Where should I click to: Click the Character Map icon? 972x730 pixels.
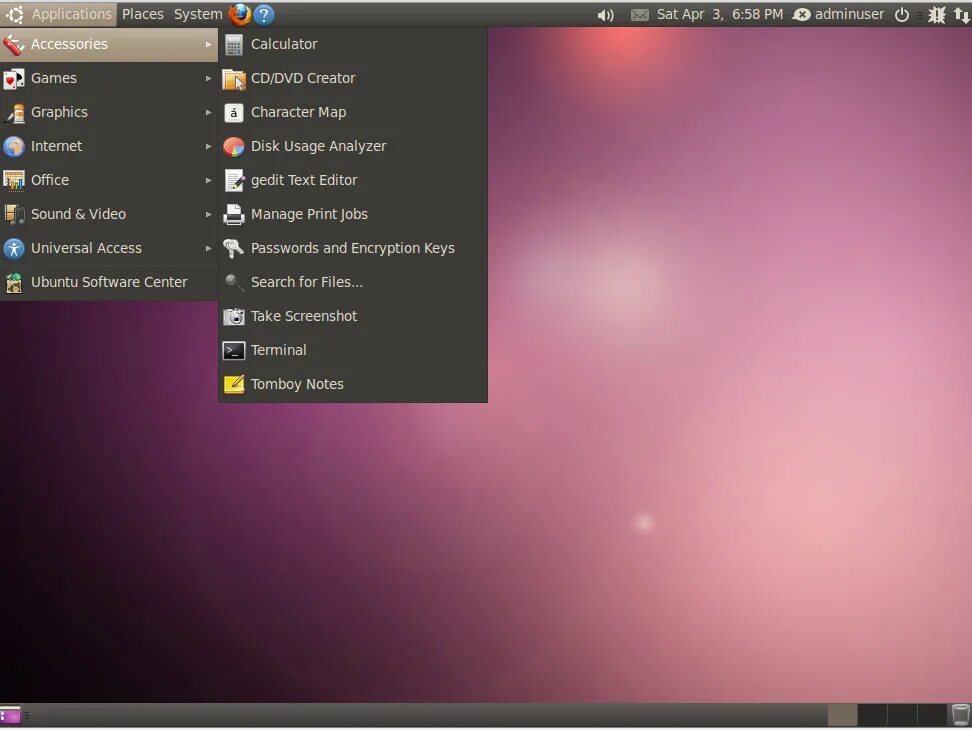click(x=234, y=113)
